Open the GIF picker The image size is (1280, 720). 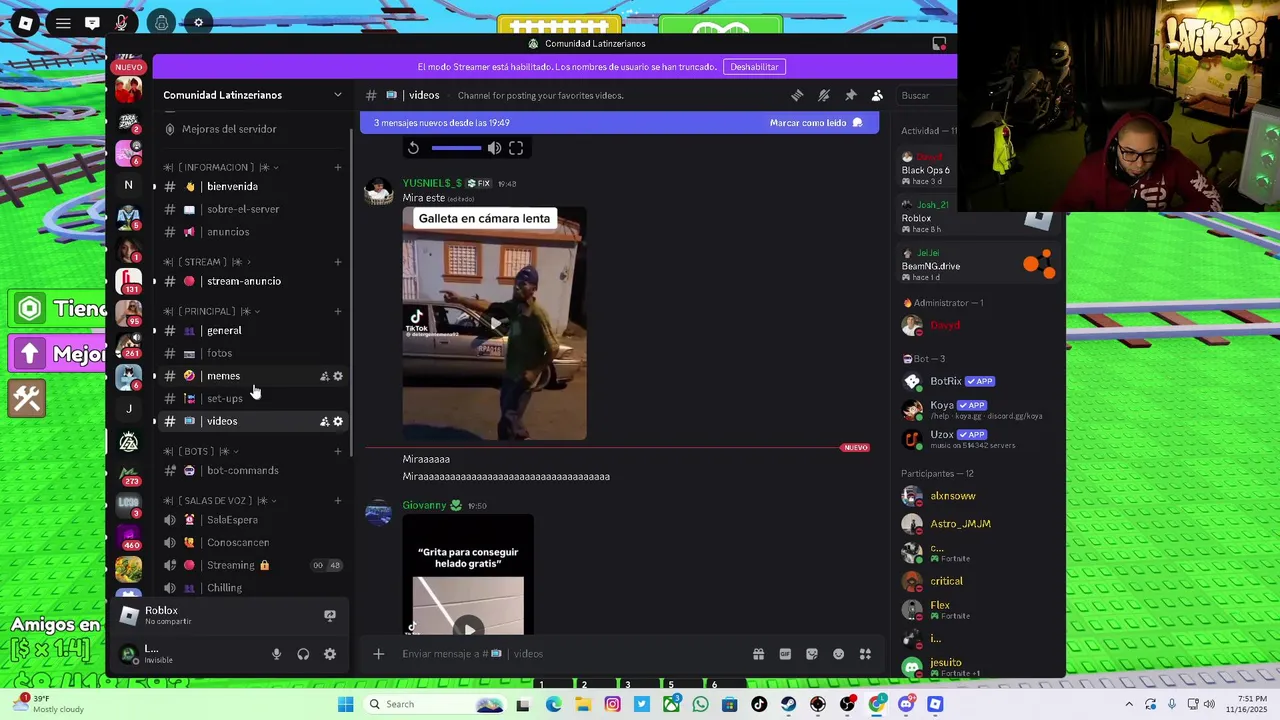[x=785, y=654]
